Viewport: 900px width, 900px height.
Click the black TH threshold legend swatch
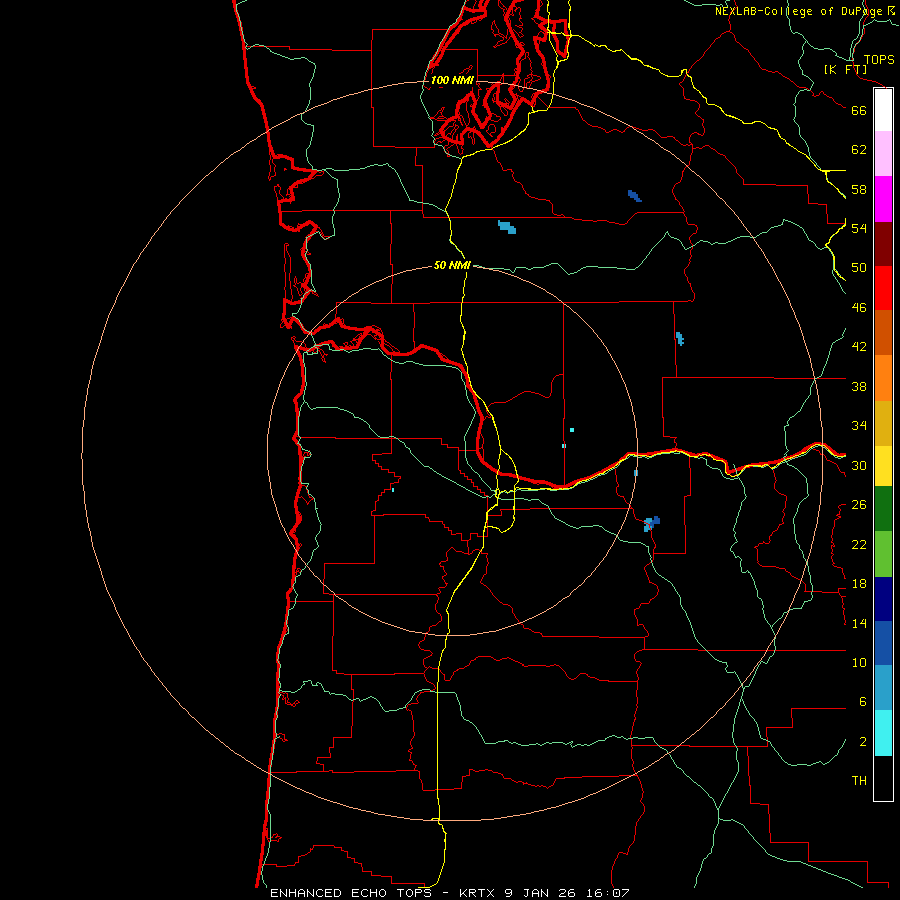(x=883, y=778)
